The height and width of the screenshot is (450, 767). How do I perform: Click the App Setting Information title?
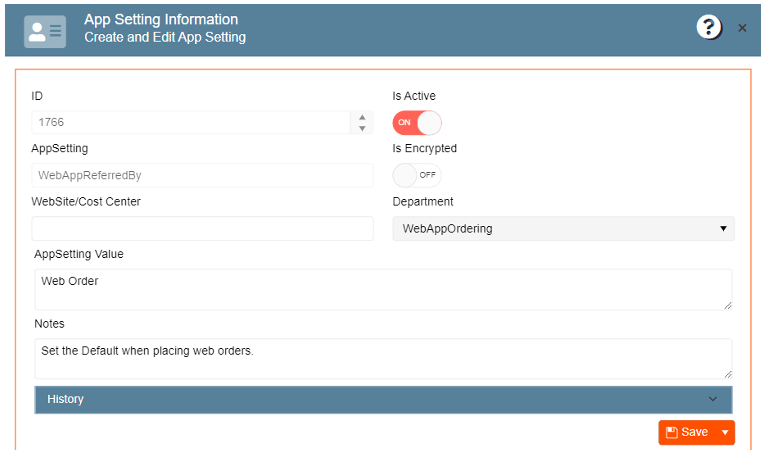[161, 20]
